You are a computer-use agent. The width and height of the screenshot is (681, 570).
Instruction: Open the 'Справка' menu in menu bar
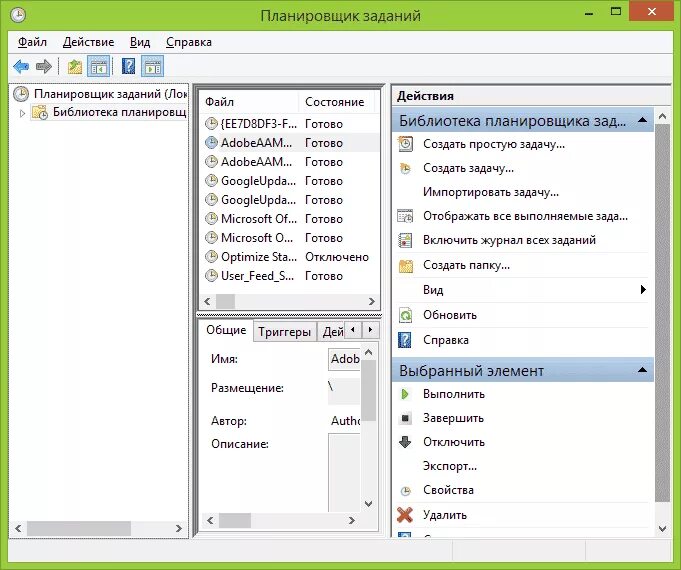pyautogui.click(x=188, y=42)
